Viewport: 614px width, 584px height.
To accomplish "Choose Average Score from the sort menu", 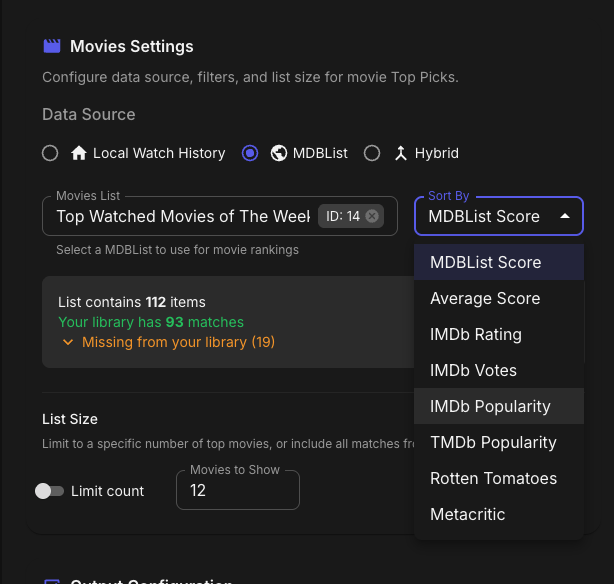I will (x=485, y=298).
